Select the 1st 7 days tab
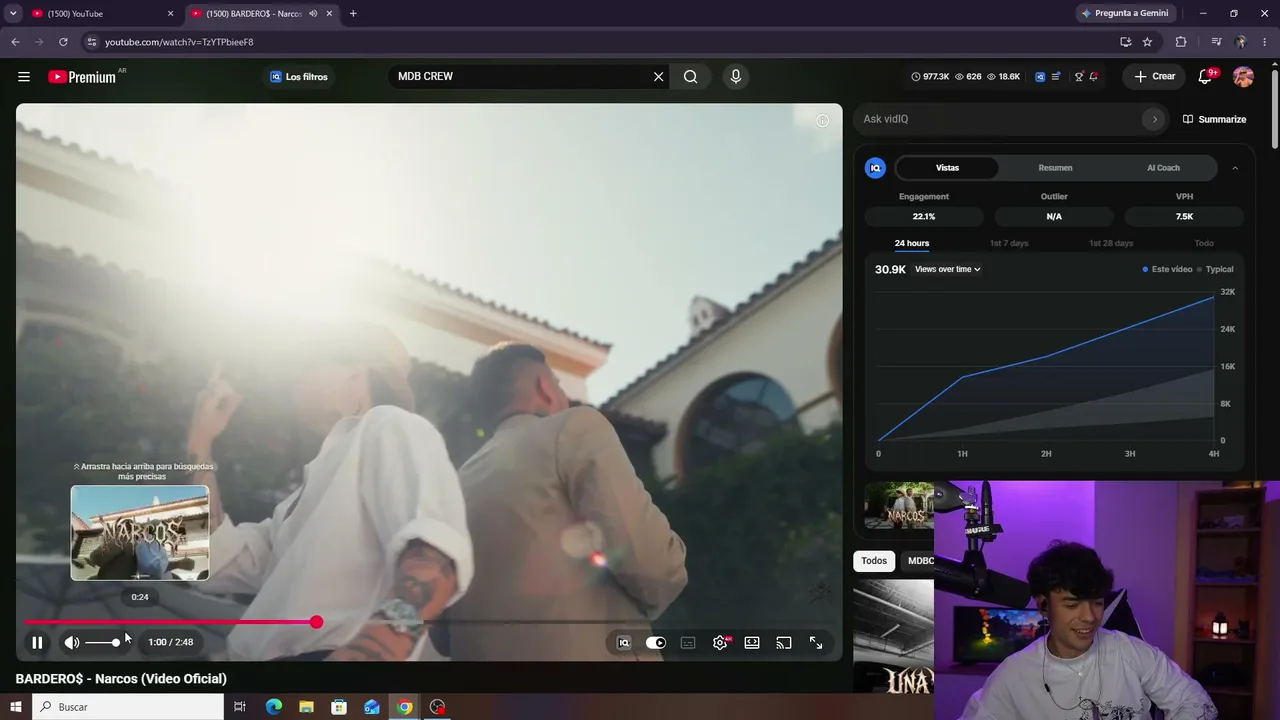Image resolution: width=1280 pixels, height=720 pixels. (1009, 243)
